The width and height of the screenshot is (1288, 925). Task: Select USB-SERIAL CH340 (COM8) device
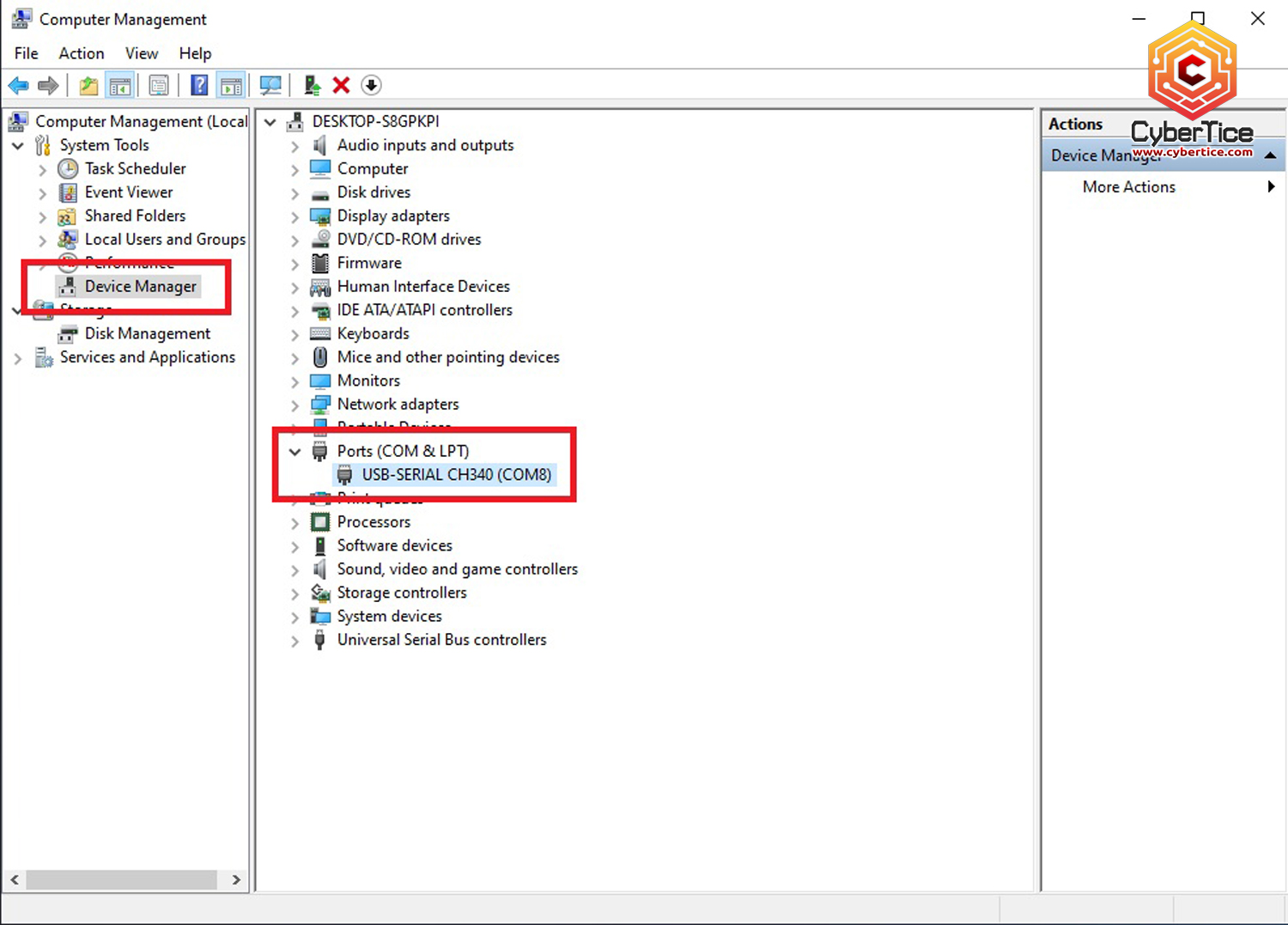[x=456, y=475]
